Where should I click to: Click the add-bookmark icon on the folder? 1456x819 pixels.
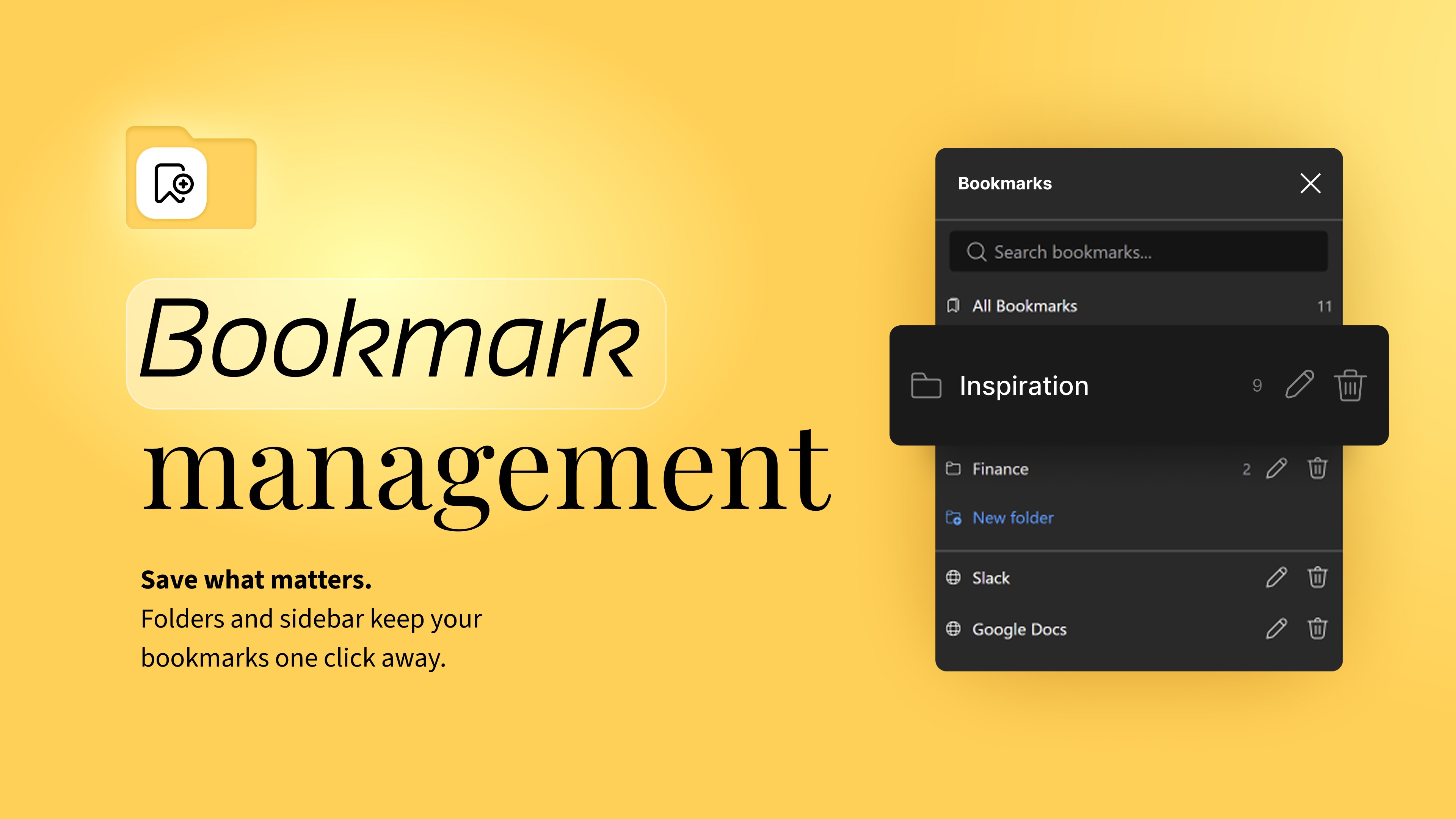point(172,183)
